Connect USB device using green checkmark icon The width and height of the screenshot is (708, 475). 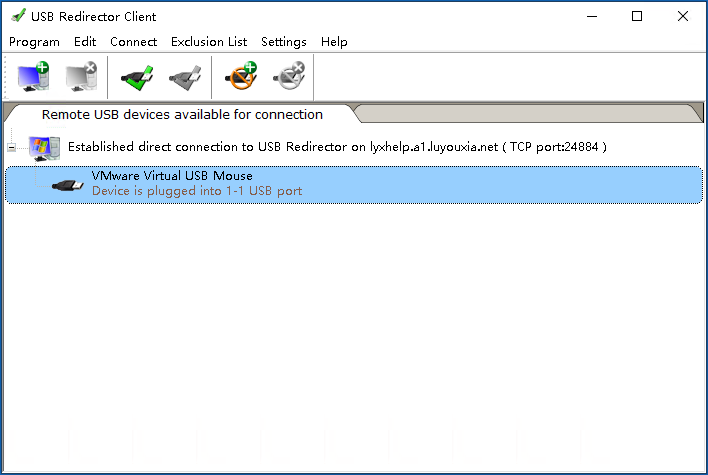(x=137, y=77)
